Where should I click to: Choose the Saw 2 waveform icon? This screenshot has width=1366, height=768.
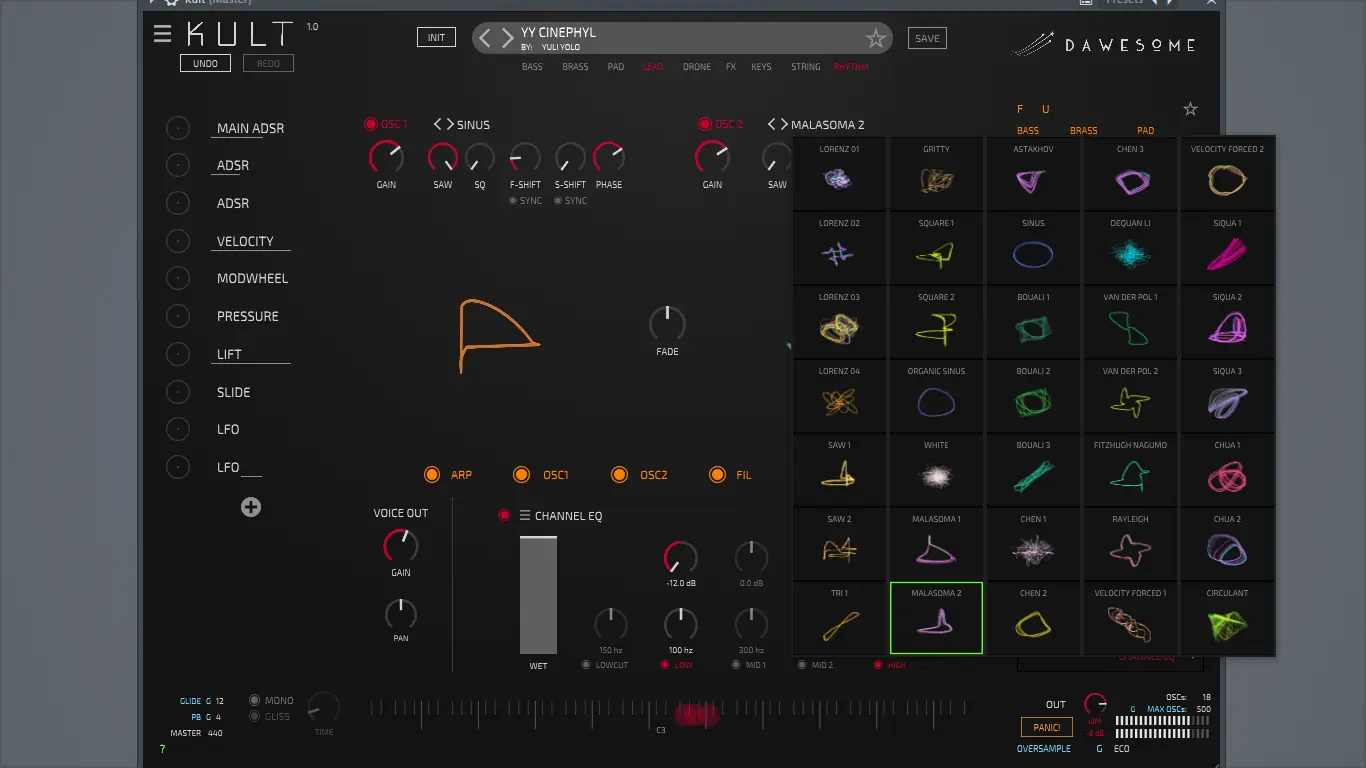click(x=839, y=550)
